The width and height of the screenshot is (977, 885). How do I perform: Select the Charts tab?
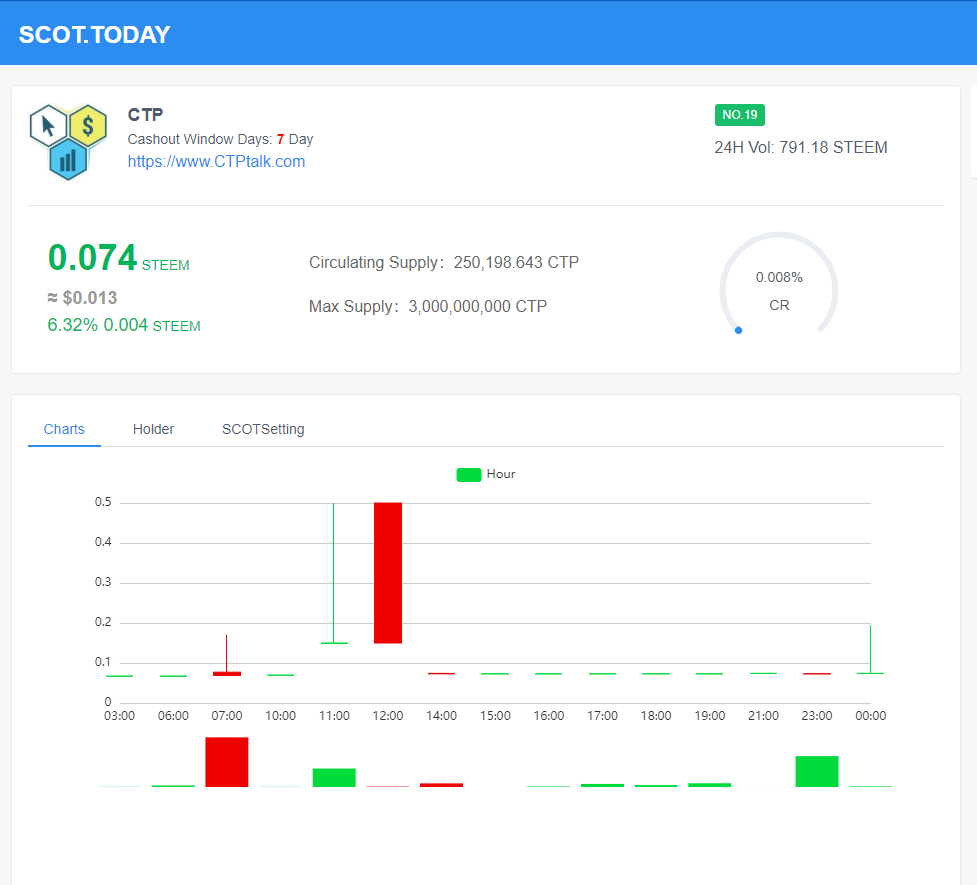[x=64, y=429]
